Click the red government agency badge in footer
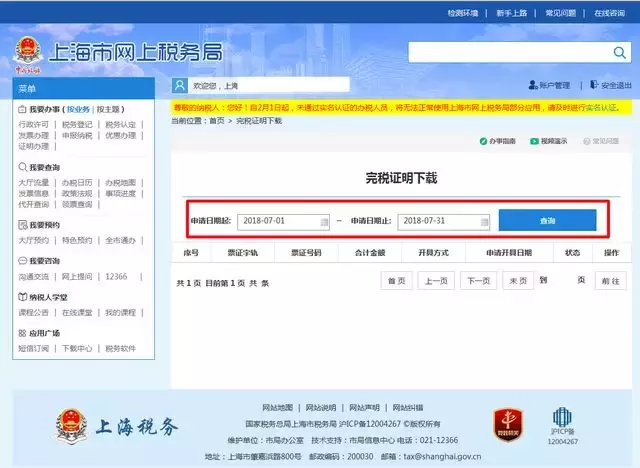The image size is (640, 468). coord(508,424)
